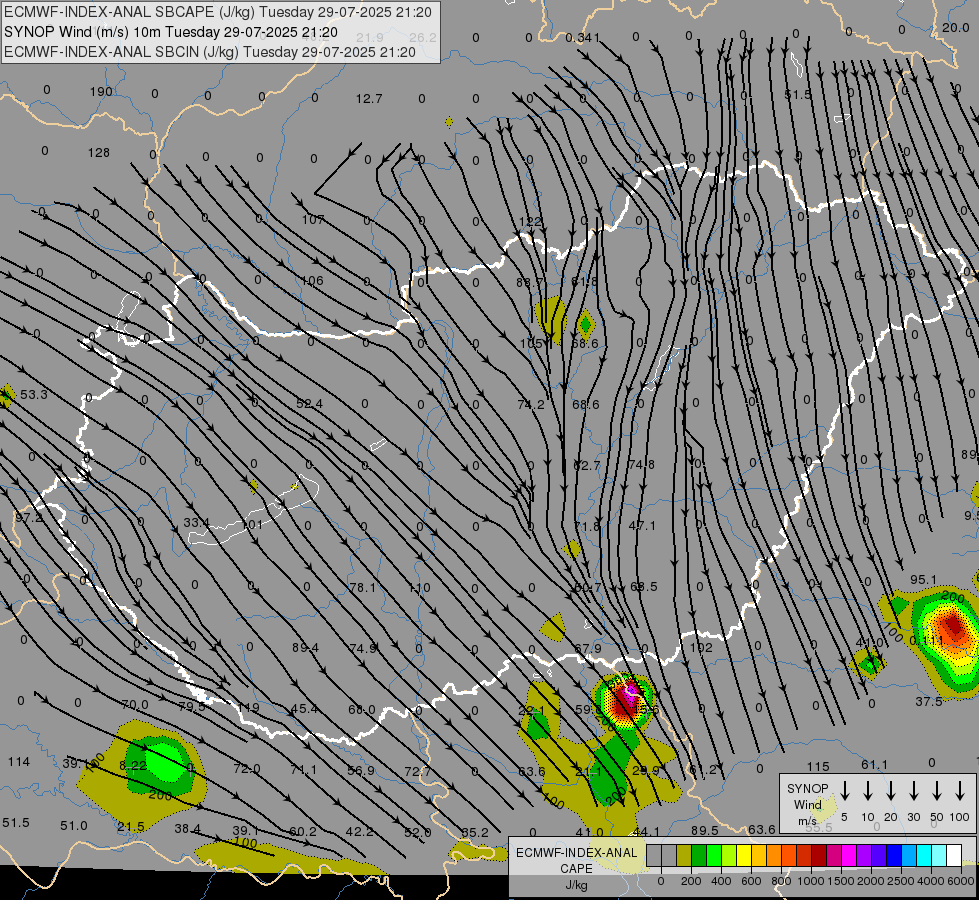Select the pure yellow swatch in CAPE scale

point(744,856)
